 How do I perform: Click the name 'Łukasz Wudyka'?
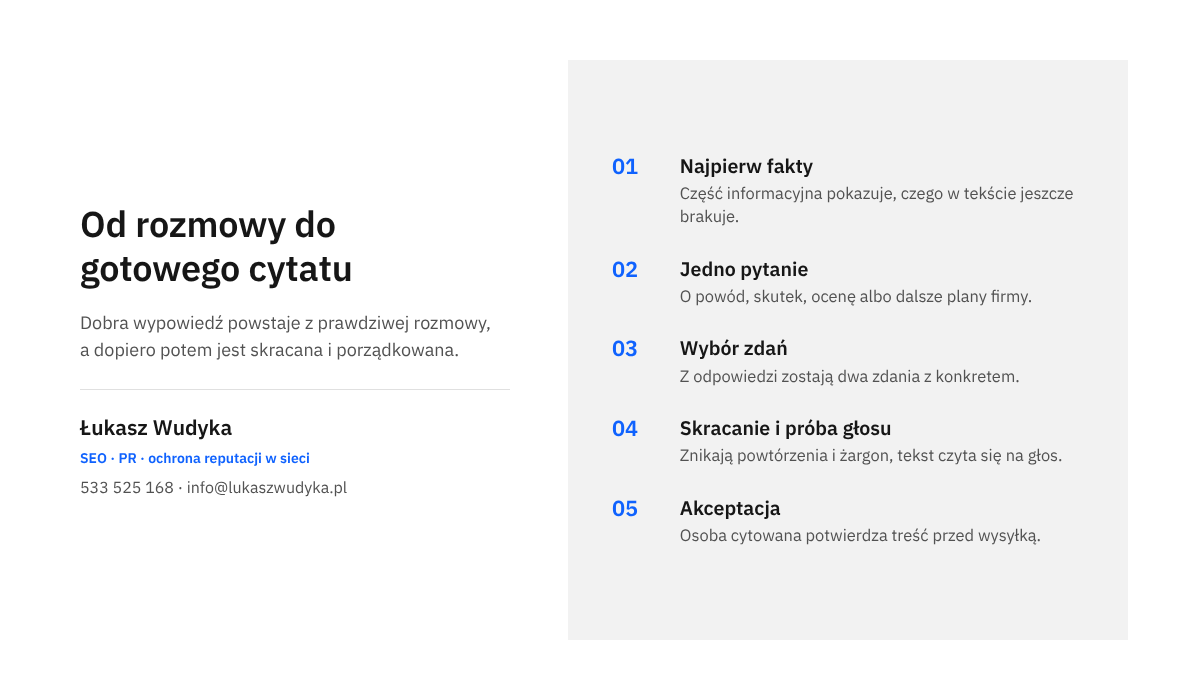click(x=156, y=428)
